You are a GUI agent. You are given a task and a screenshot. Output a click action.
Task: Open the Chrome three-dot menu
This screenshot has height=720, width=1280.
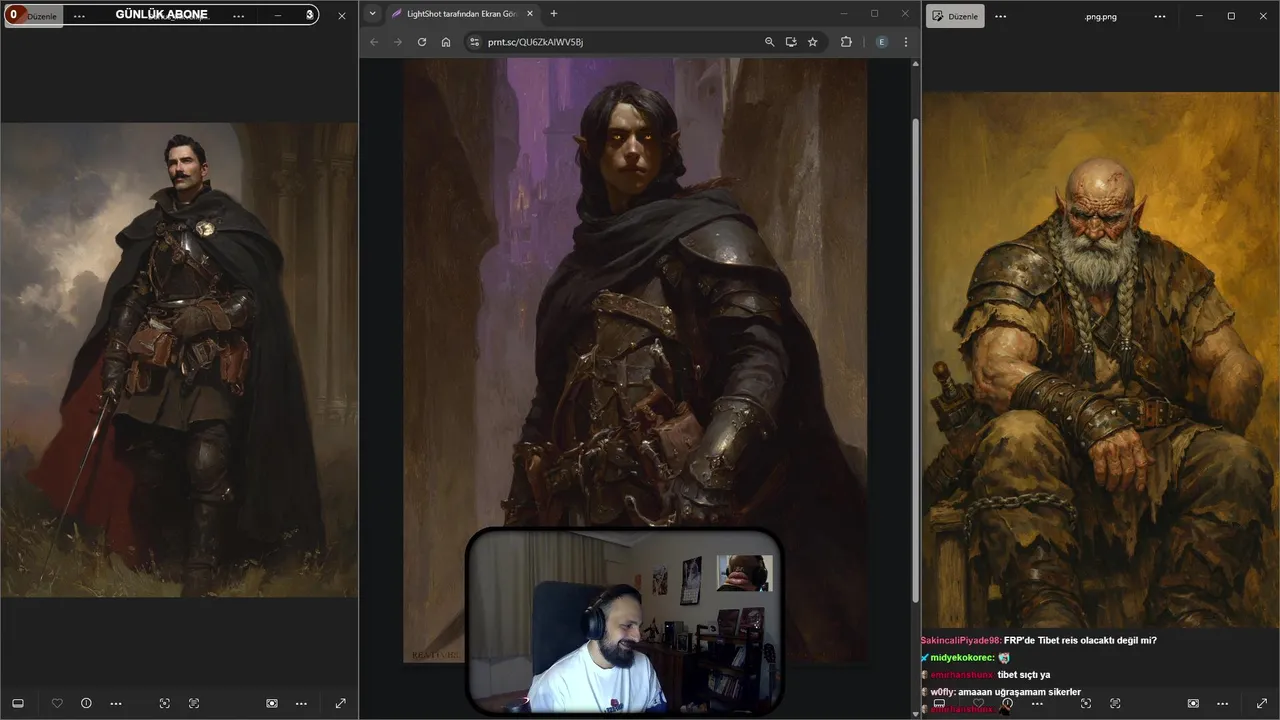pos(906,42)
